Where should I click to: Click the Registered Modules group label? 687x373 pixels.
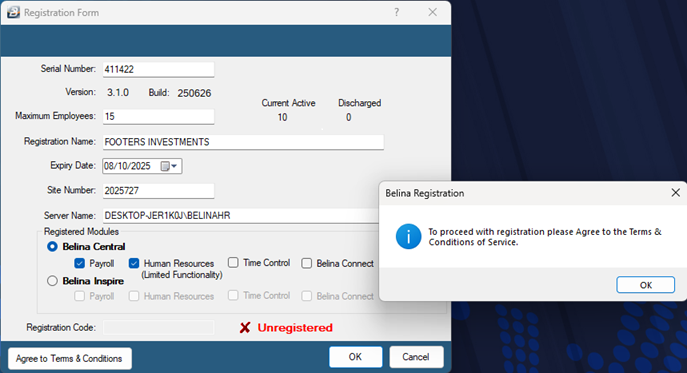[x=81, y=231]
